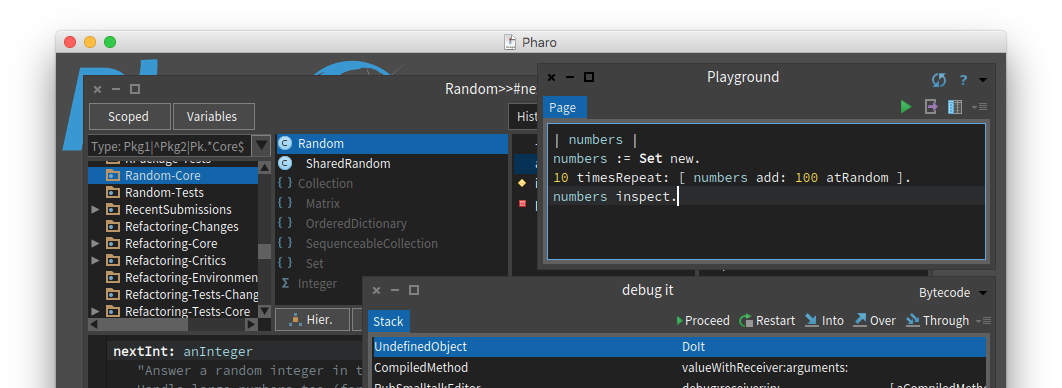Expand the Refactoring-Core package
Viewport: 1062px width, 388px height.
(x=95, y=244)
